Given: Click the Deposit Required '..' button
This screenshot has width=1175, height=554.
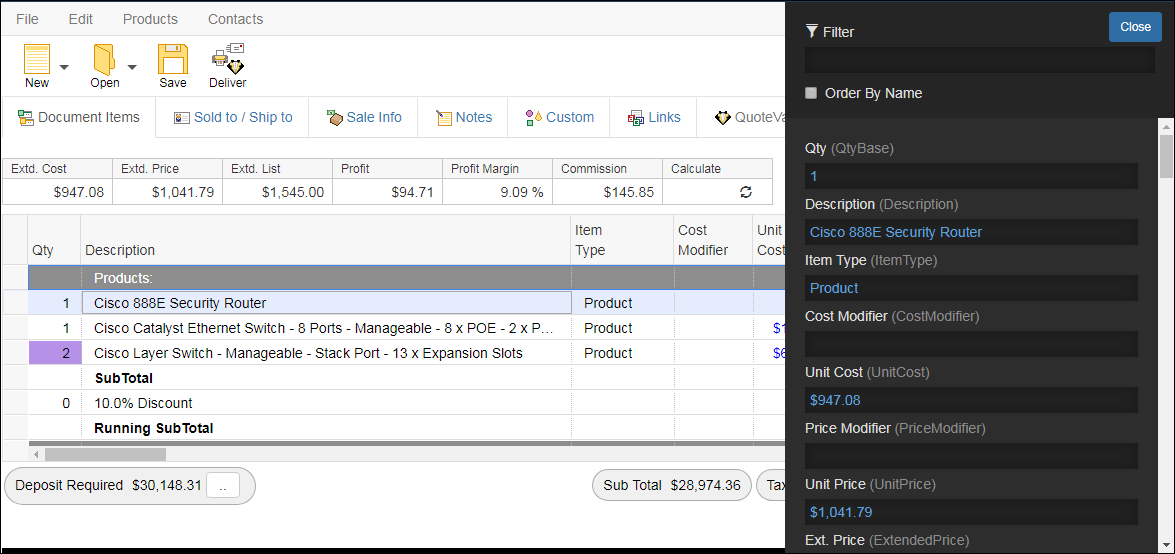Looking at the screenshot, I should pyautogui.click(x=223, y=486).
